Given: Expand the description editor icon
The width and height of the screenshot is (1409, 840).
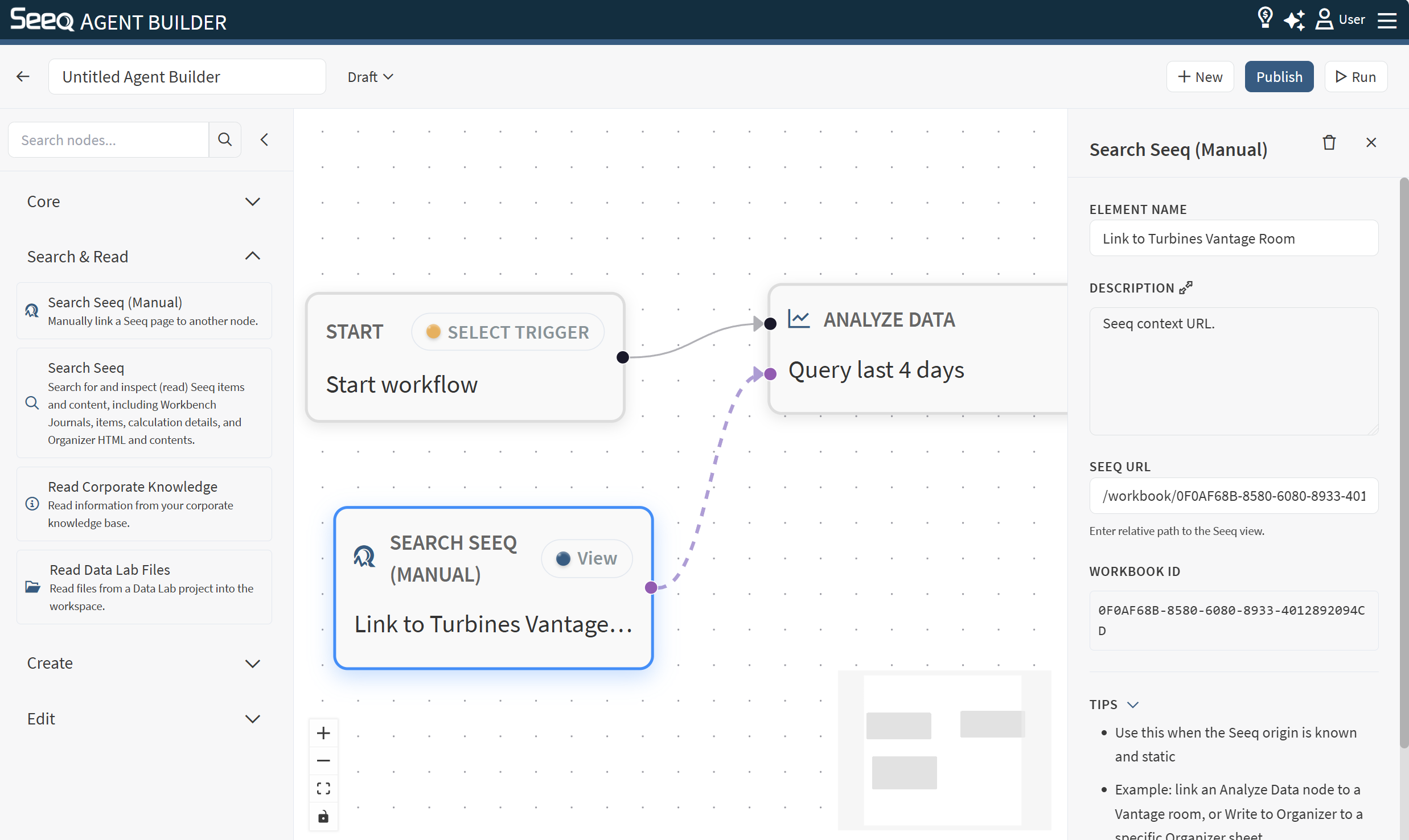Looking at the screenshot, I should [x=1186, y=287].
